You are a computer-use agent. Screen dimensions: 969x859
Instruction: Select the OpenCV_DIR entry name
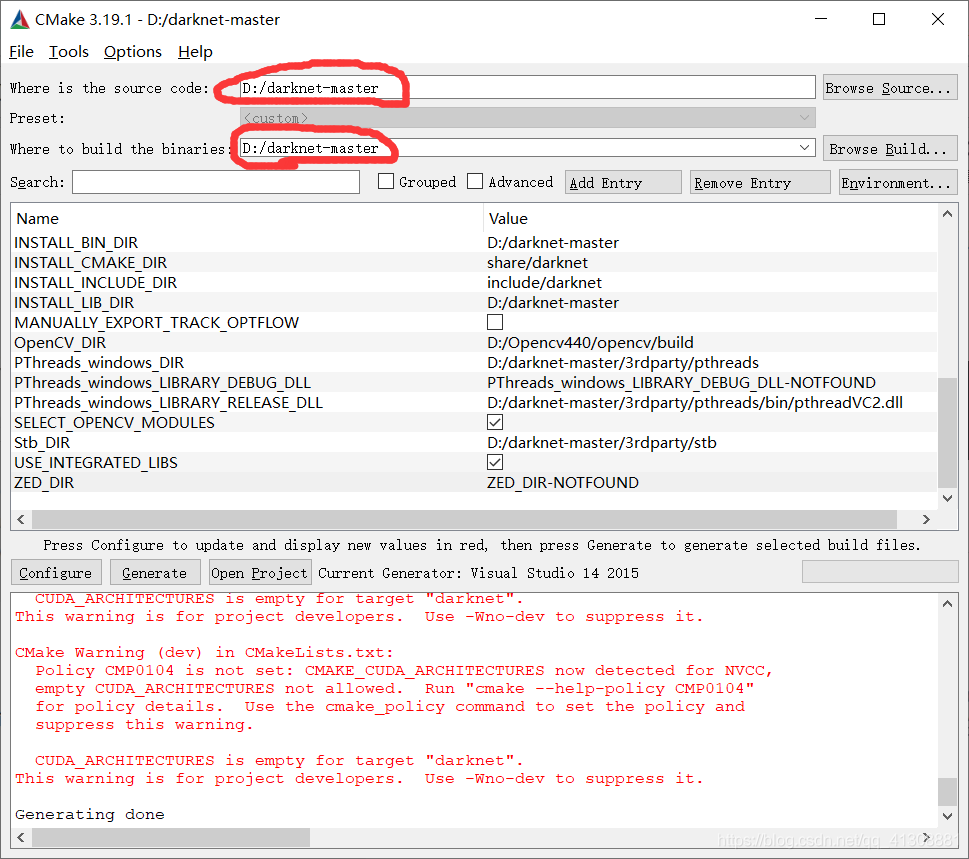(60, 342)
